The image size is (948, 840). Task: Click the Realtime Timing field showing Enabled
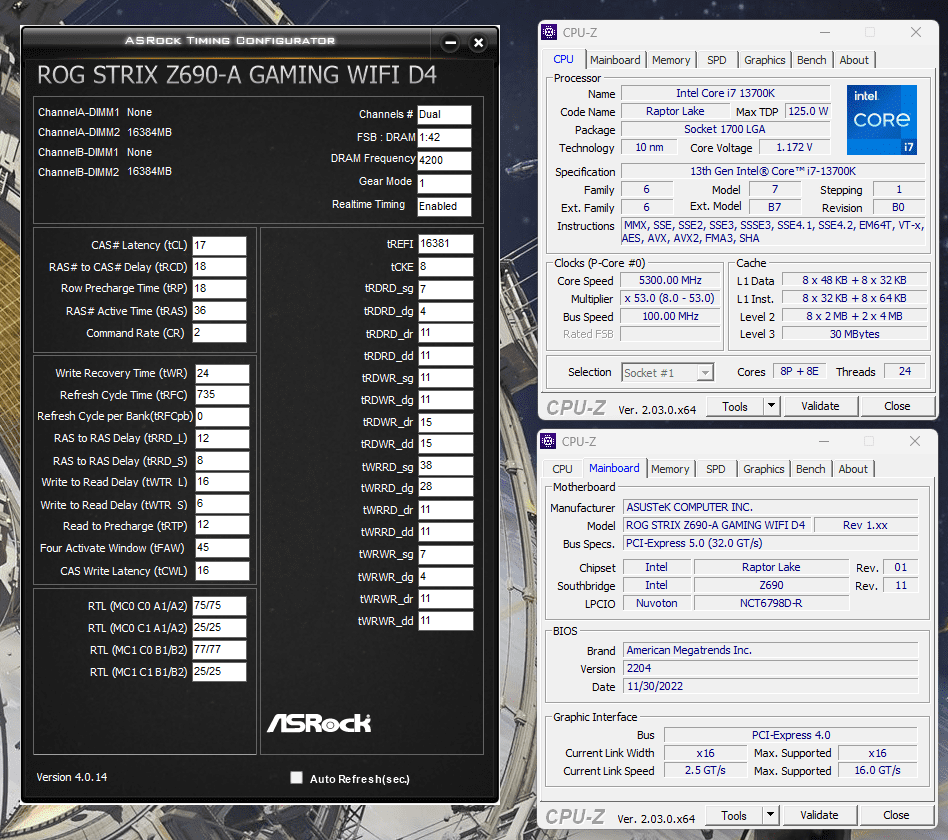tap(444, 206)
